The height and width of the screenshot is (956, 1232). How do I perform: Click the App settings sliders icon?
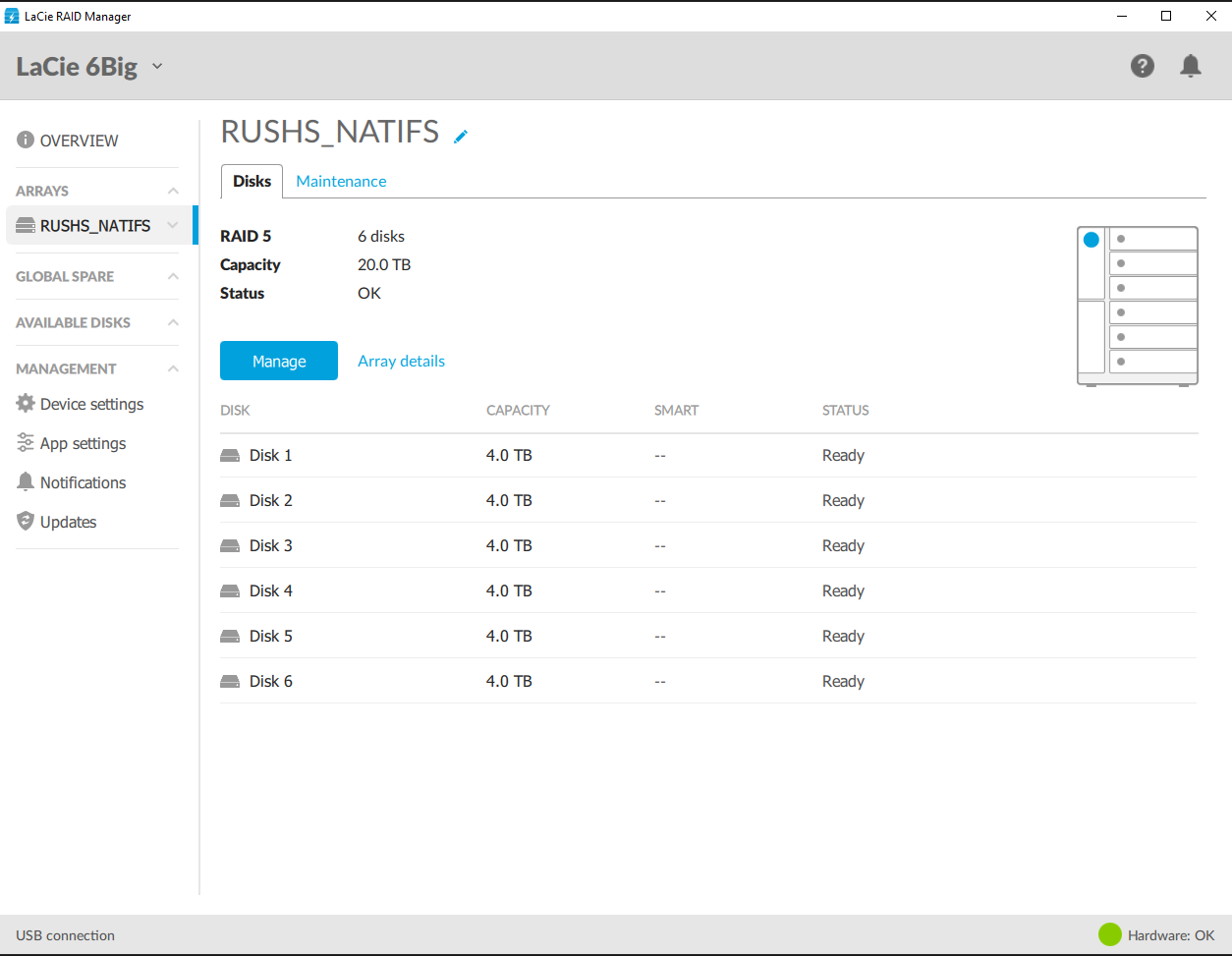(x=26, y=443)
